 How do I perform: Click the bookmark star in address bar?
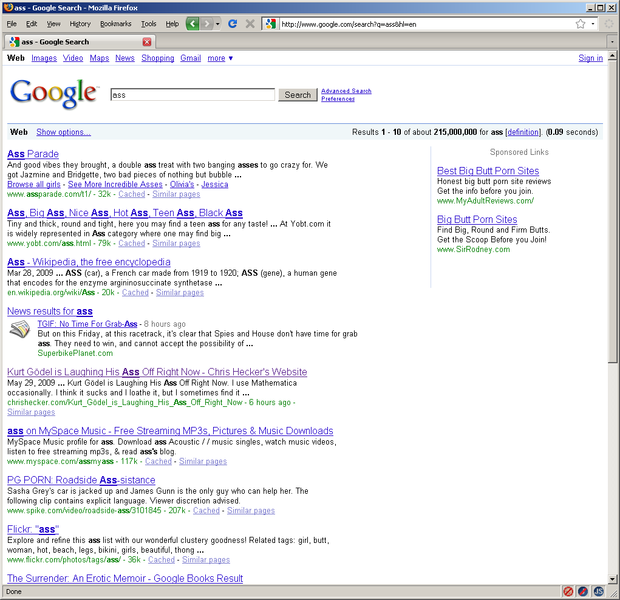(581, 23)
